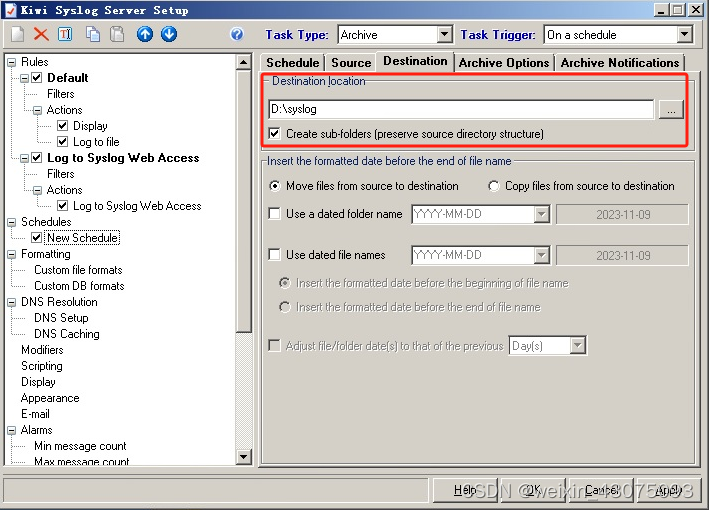Enable Use dated file names
The width and height of the screenshot is (709, 510).
pos(274,255)
